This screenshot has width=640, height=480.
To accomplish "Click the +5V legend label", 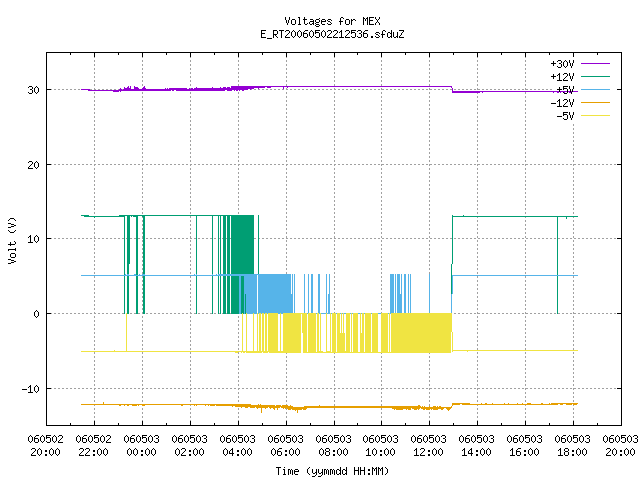I will click(565, 90).
